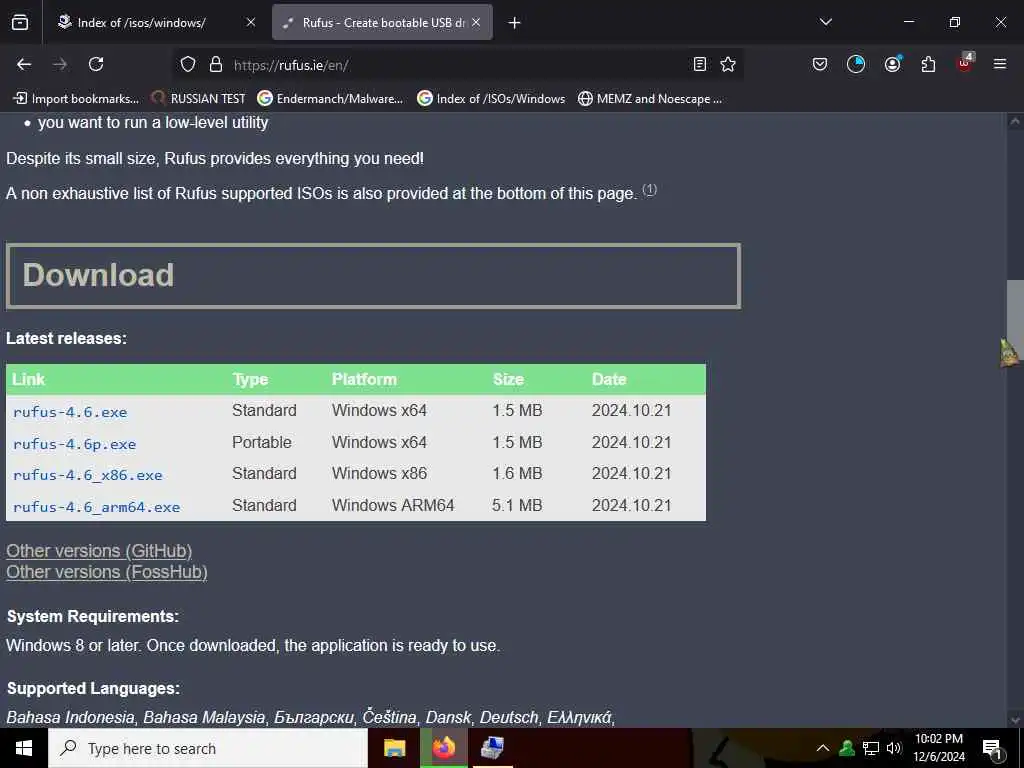This screenshot has height=768, width=1024.
Task: Click the 5.1 MB size cell
Action: click(517, 505)
